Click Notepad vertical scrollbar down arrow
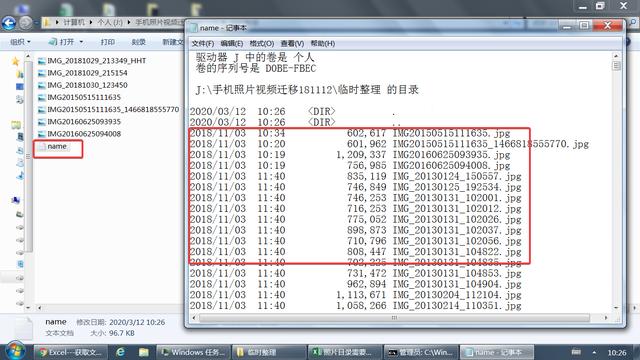Viewport: 640px width, 360px height. (x=616, y=308)
